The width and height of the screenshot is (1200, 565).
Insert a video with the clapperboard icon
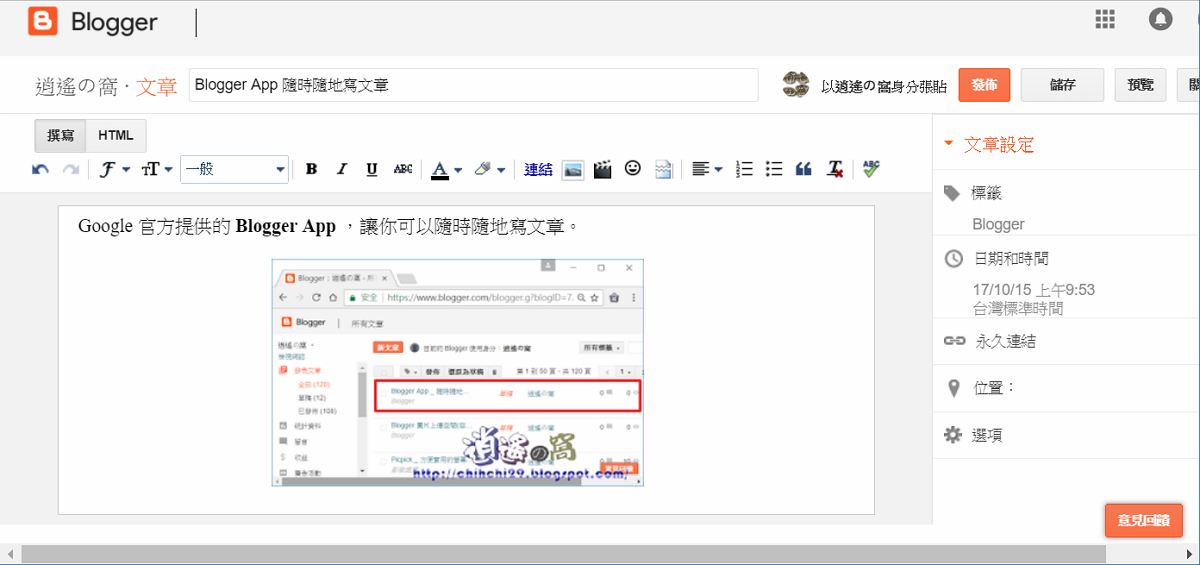click(x=602, y=170)
